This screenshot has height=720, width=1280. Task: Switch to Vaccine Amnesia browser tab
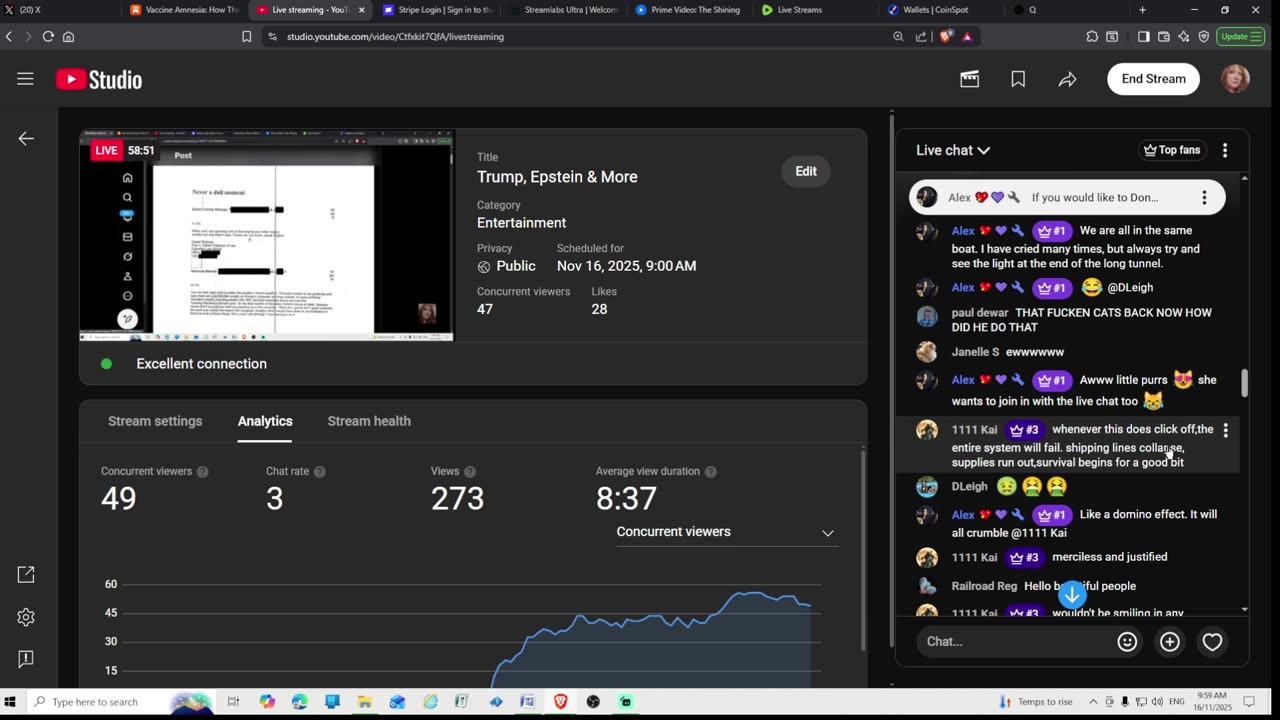[x=185, y=10]
